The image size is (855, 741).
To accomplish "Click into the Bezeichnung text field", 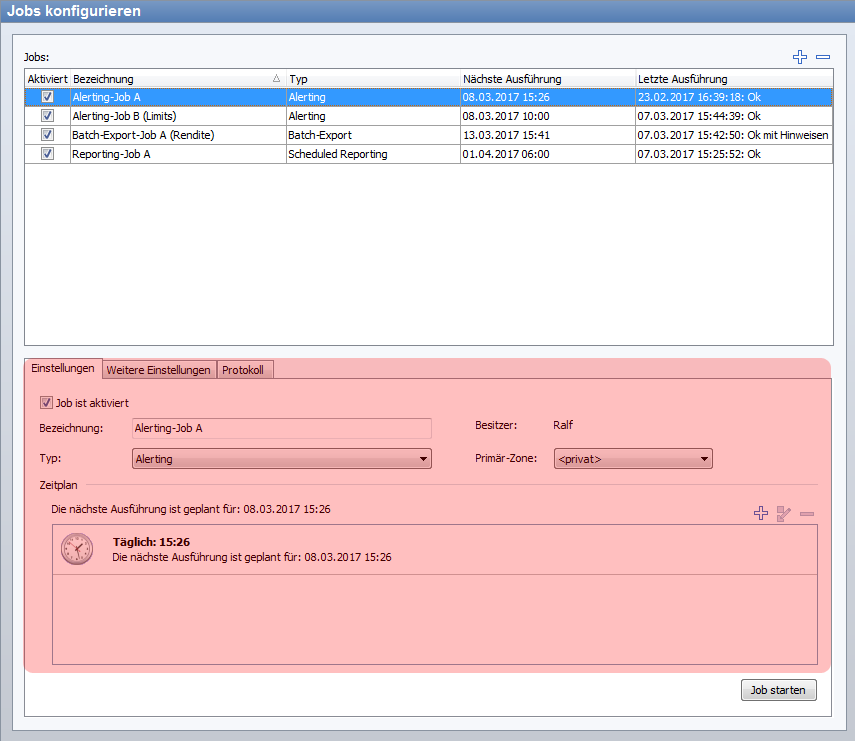I will (281, 428).
